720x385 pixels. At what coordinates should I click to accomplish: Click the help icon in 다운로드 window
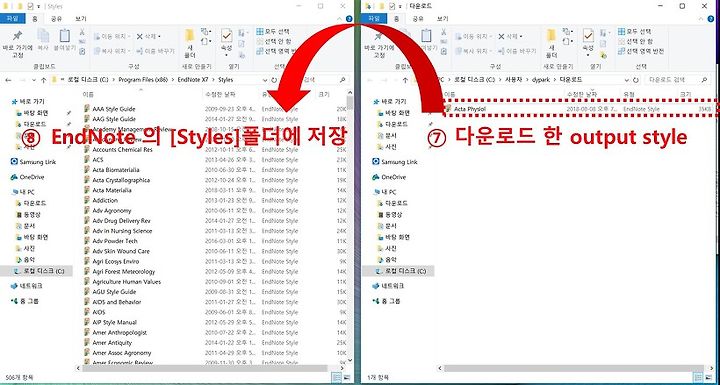[712, 19]
